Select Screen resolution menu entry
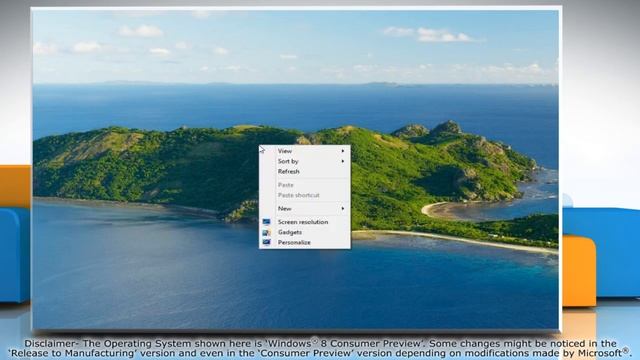 tap(304, 222)
